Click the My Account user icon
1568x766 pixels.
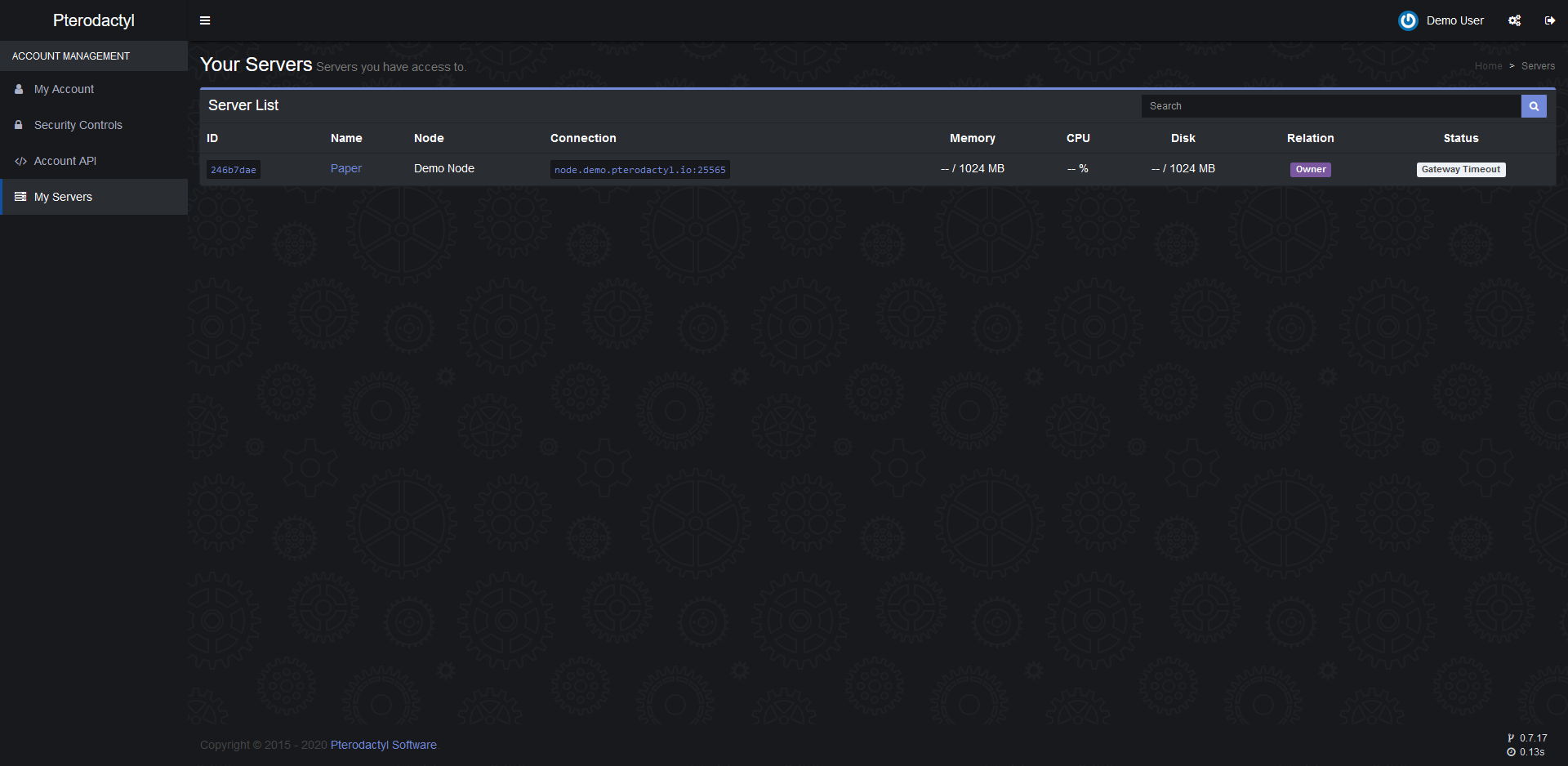[19, 89]
